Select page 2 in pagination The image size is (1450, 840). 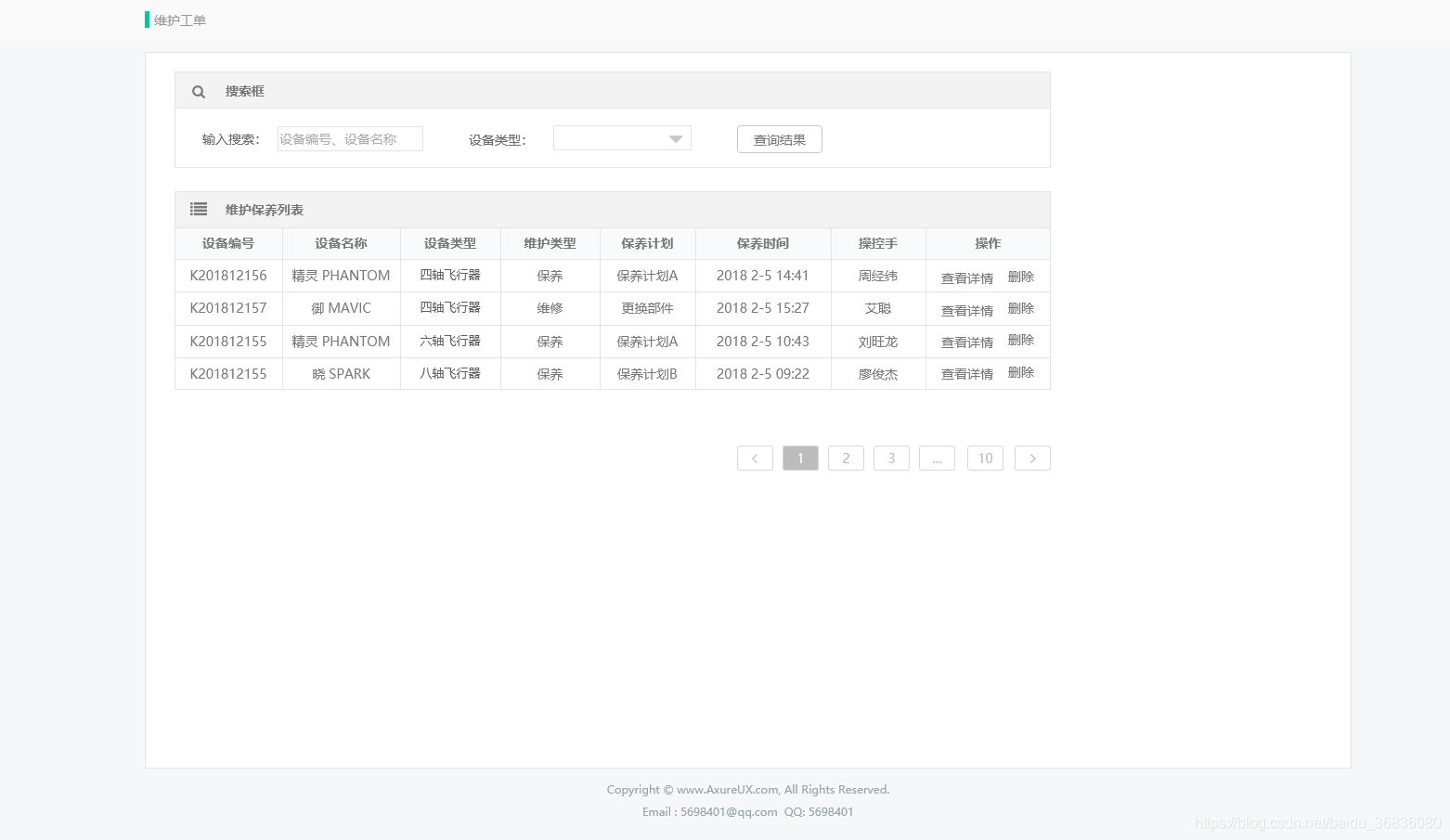[846, 459]
